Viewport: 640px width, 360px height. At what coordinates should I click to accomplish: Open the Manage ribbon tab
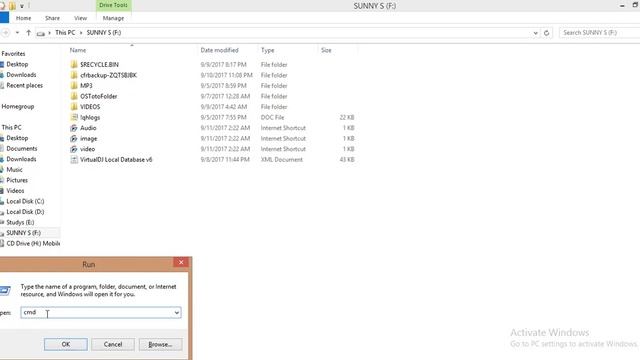(x=113, y=18)
